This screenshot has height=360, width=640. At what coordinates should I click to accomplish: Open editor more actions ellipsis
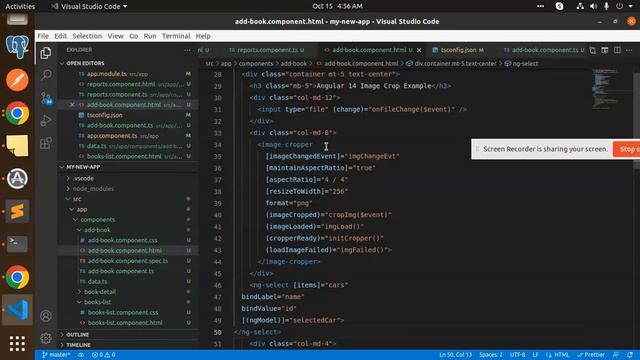pos(629,50)
